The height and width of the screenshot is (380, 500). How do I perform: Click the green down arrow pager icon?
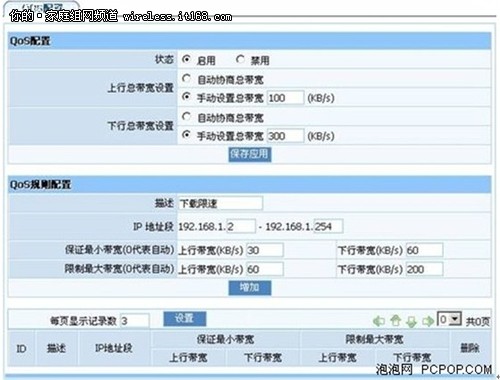coord(412,321)
